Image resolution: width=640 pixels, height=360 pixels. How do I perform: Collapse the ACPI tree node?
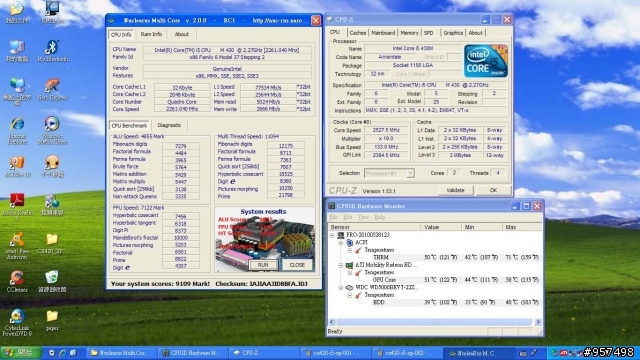pyautogui.click(x=341, y=242)
